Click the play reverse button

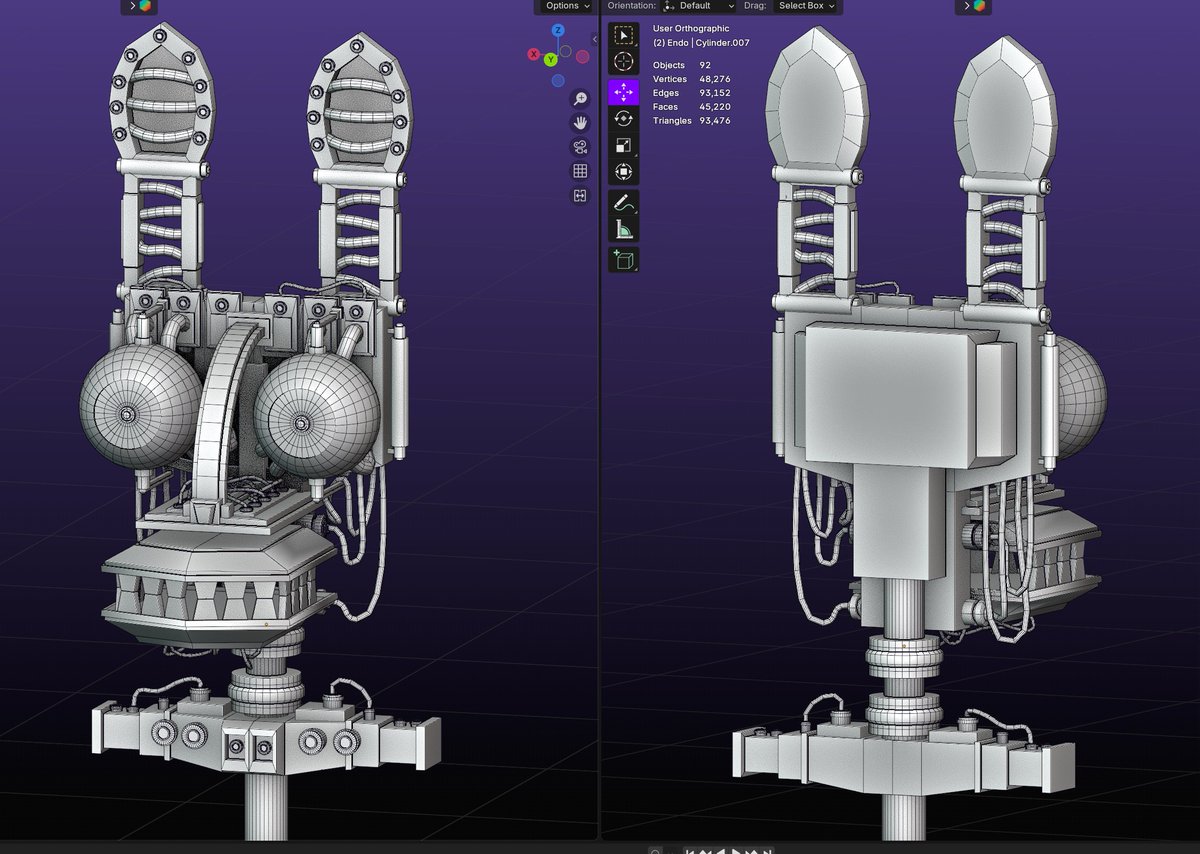point(721,851)
